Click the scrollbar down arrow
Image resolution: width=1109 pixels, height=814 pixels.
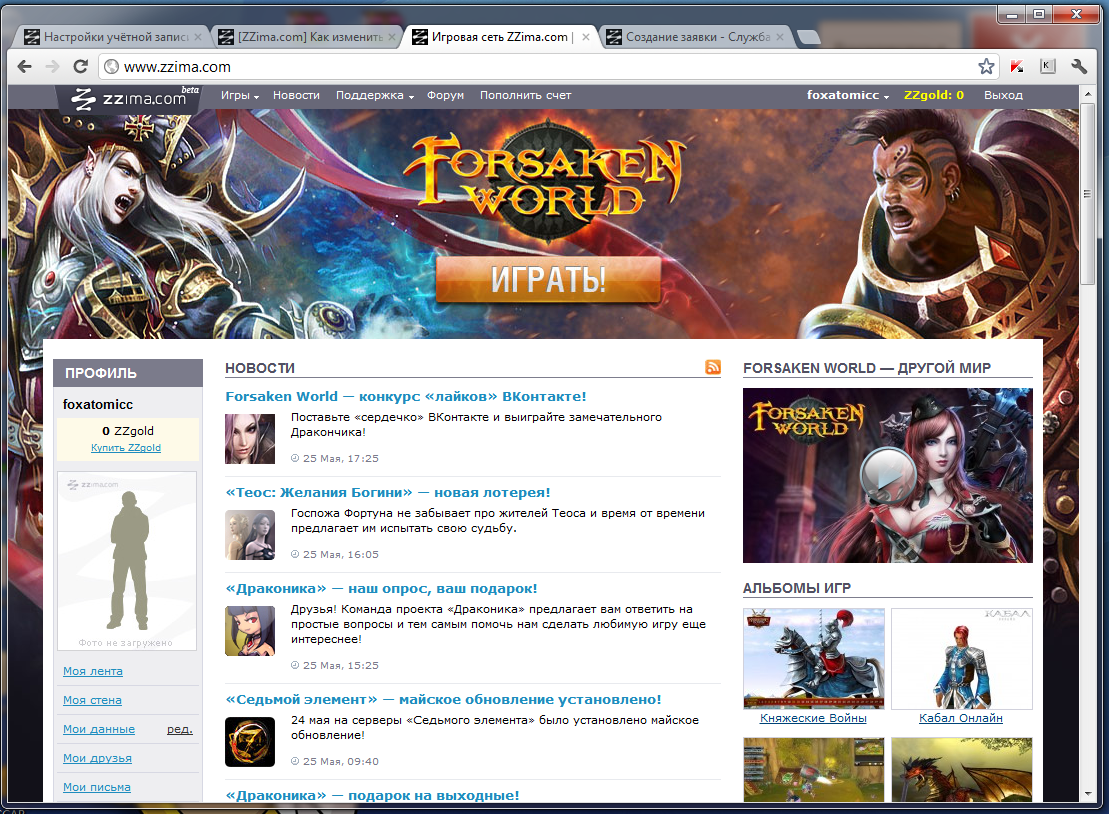tap(1088, 793)
